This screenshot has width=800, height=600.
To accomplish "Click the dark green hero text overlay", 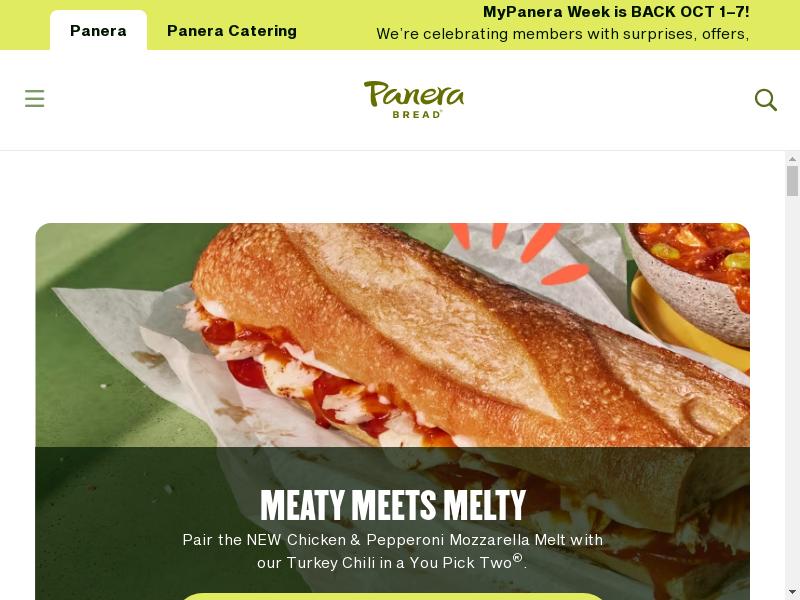I will coord(392,523).
